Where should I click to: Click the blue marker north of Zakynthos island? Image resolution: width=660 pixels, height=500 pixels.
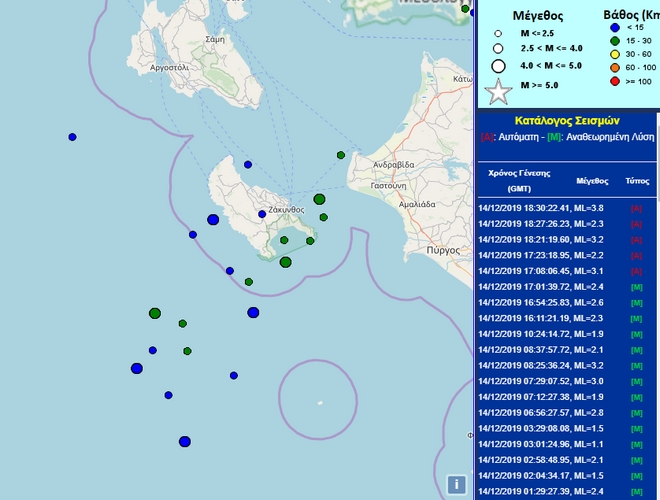click(249, 164)
